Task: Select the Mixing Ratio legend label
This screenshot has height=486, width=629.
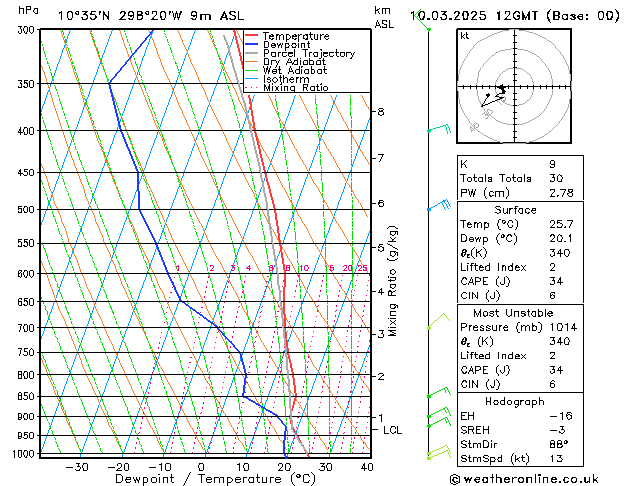Action: tap(296, 87)
